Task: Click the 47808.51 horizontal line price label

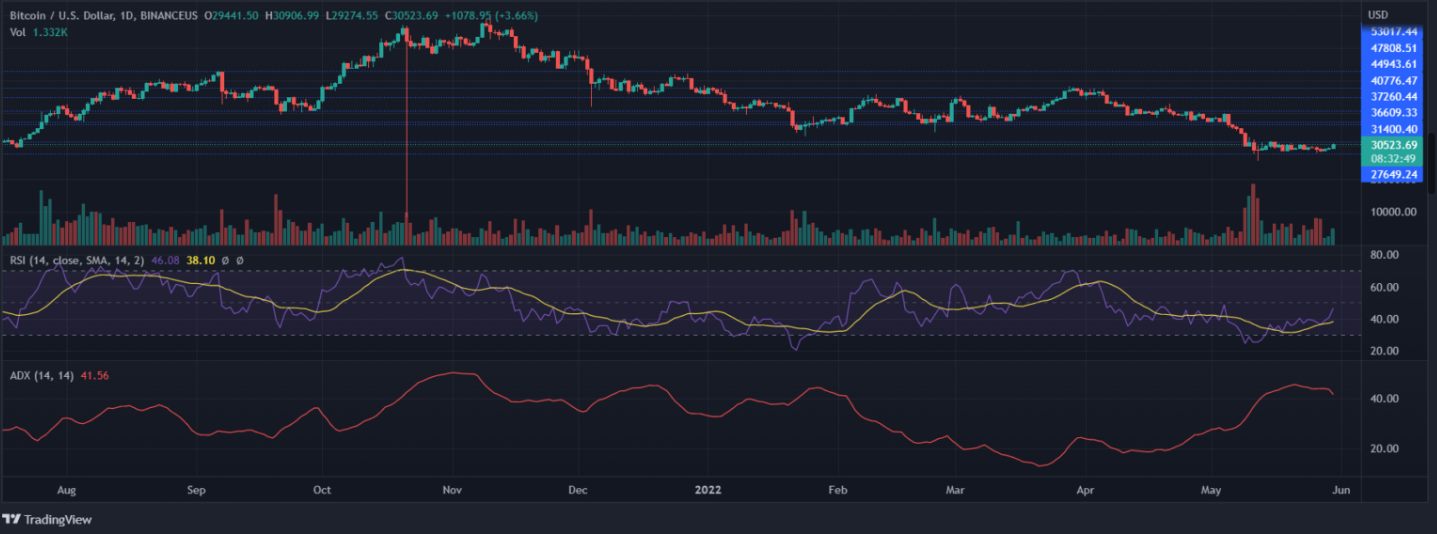Action: (1393, 47)
